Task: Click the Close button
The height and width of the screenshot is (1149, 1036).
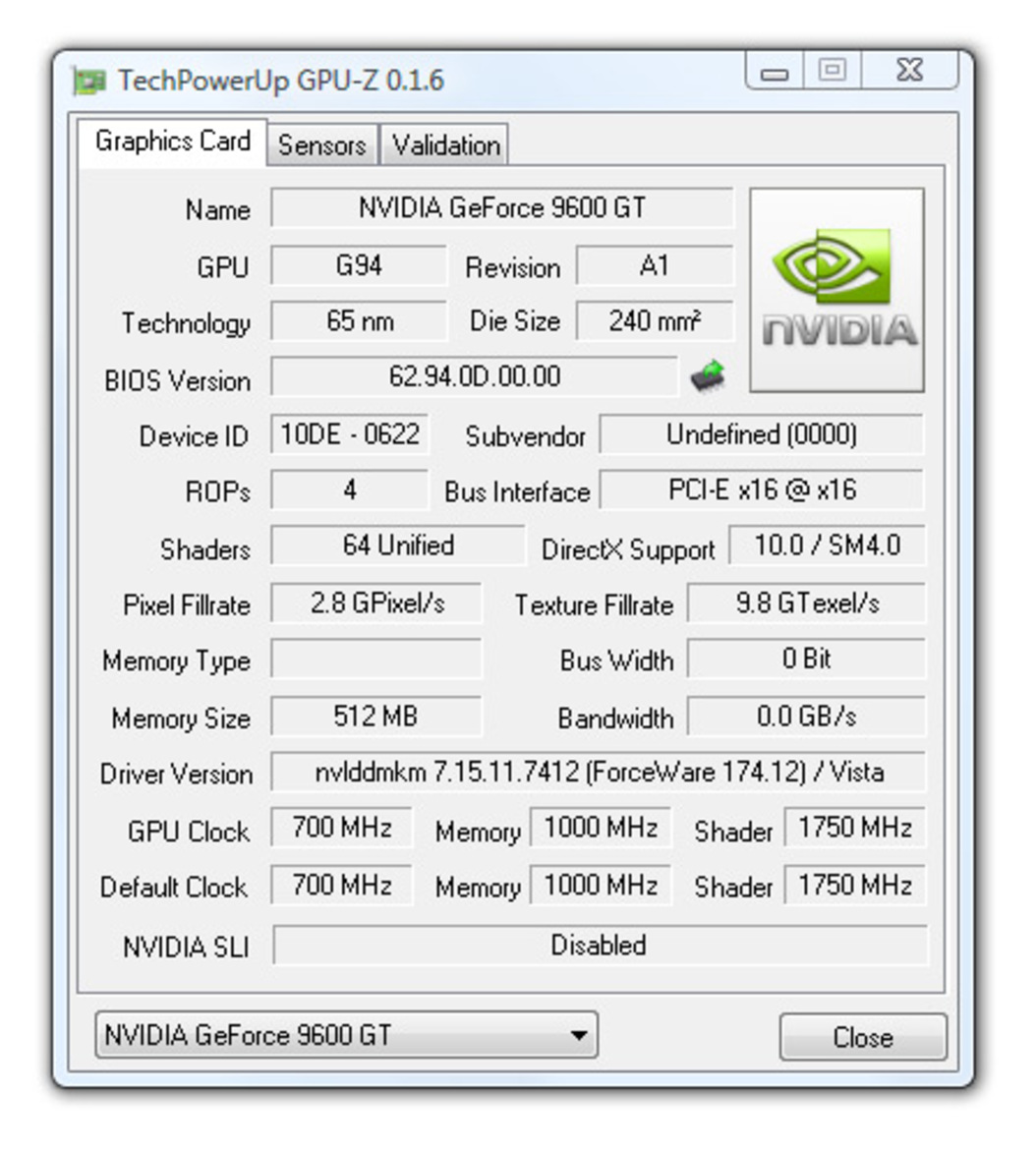Action: click(x=863, y=1037)
